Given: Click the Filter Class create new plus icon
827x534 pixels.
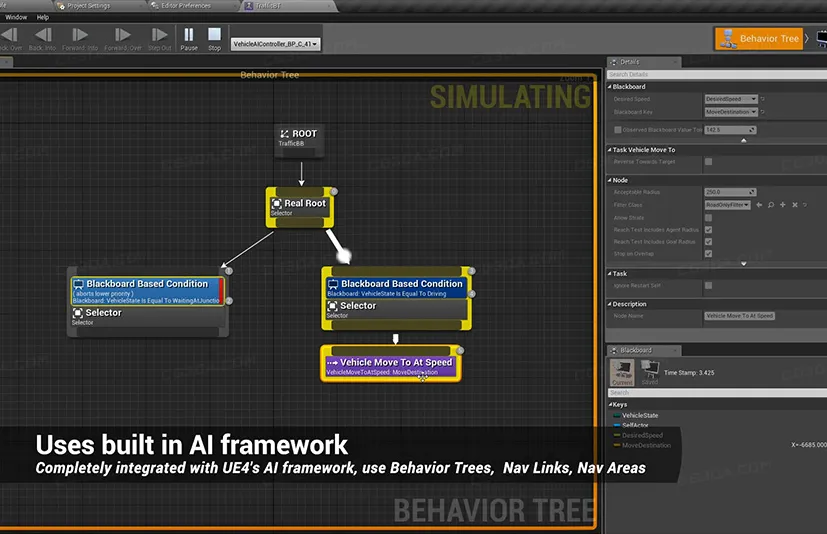Looking at the screenshot, I should (x=783, y=205).
